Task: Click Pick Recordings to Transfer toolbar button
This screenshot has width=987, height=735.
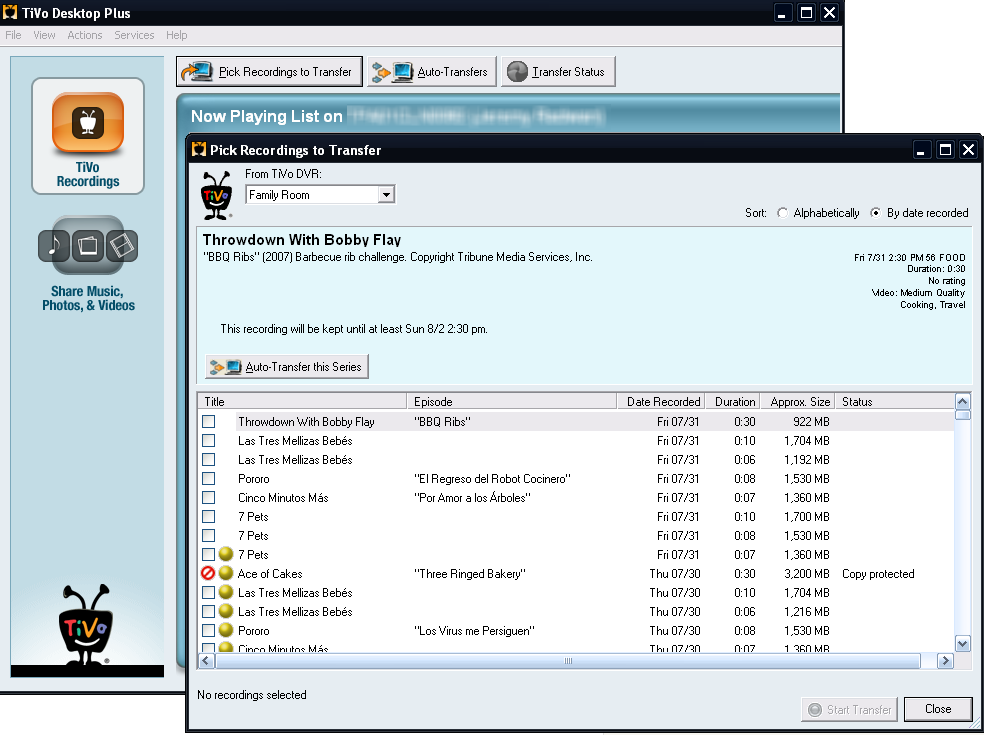Action: tap(269, 72)
